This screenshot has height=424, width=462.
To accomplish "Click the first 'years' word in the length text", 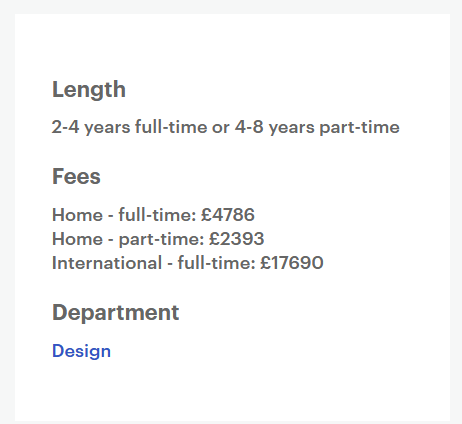I will (x=107, y=128).
